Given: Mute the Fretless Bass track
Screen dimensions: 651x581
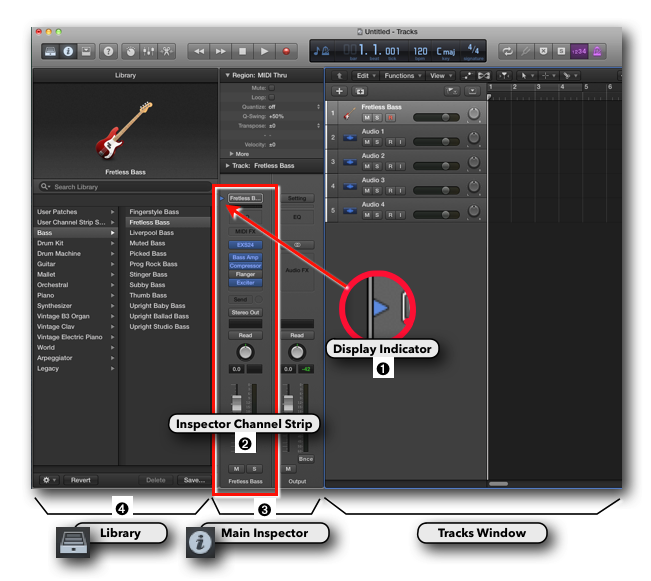Looking at the screenshot, I should 366,118.
